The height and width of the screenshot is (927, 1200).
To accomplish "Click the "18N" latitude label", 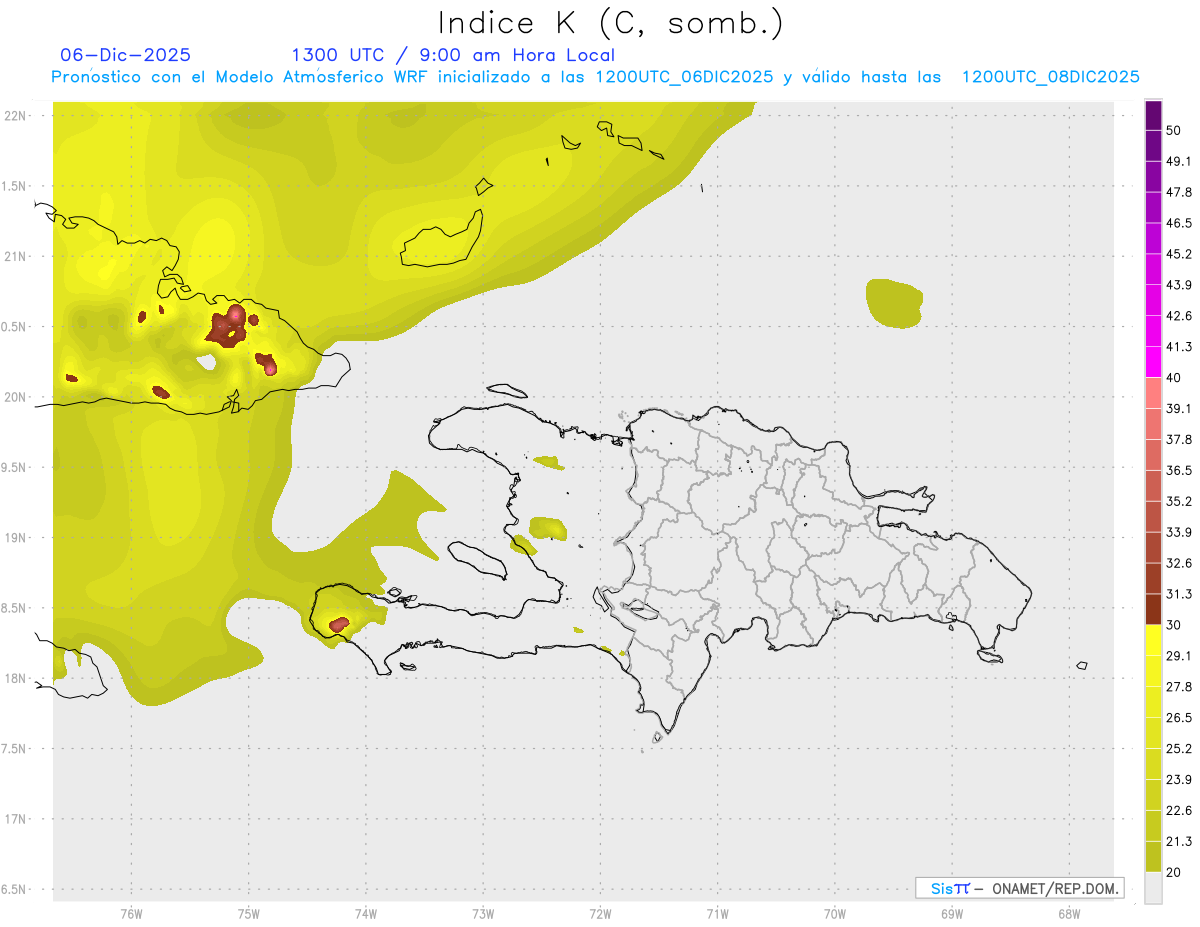I will pyautogui.click(x=14, y=678).
